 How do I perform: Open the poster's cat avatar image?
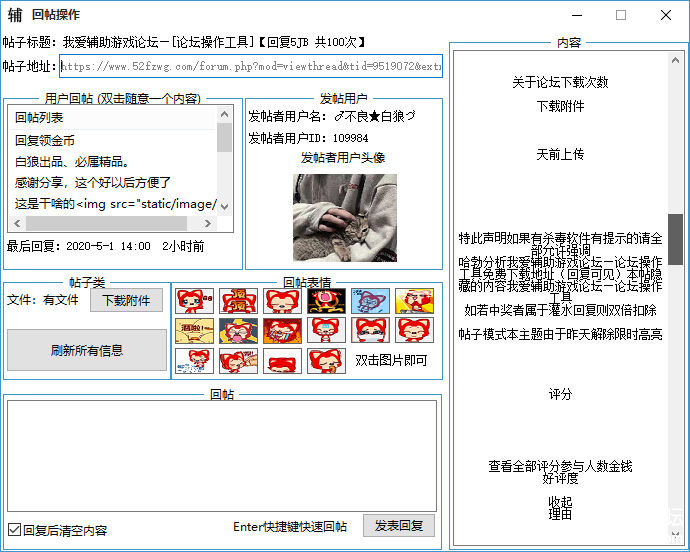[x=344, y=218]
